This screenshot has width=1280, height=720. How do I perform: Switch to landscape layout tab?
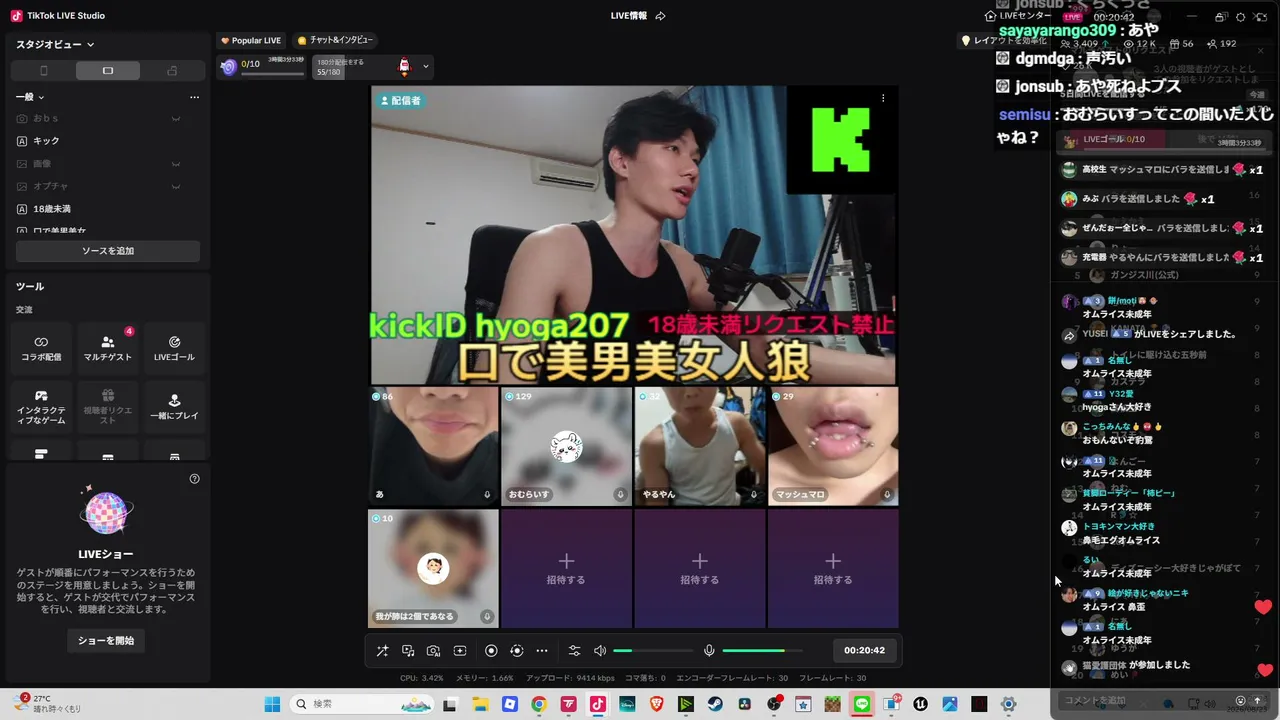point(108,71)
